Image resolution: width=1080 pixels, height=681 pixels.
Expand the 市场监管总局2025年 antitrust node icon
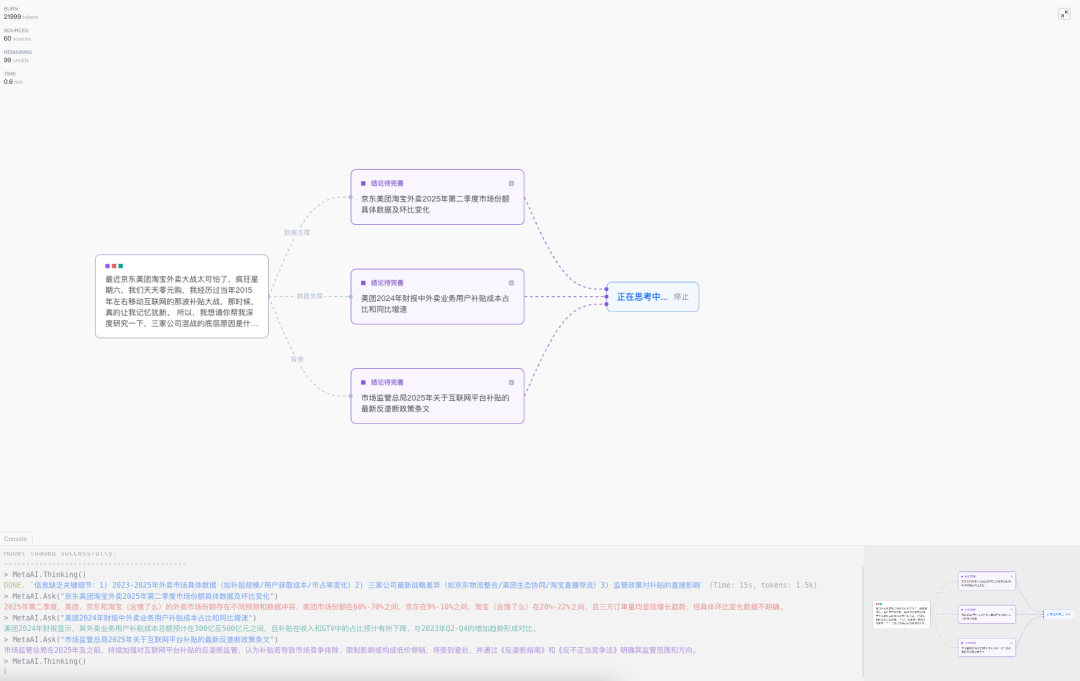click(511, 382)
